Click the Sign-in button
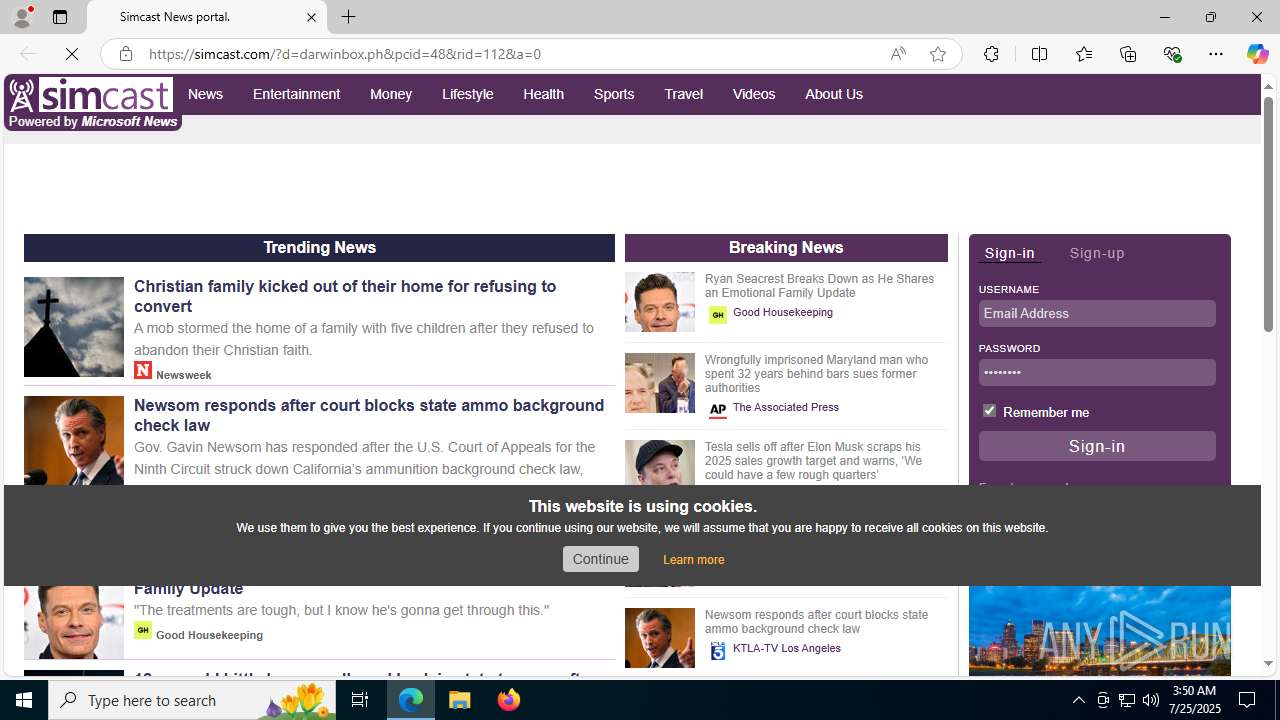Screen dimensions: 1280x720 pos(1097,446)
